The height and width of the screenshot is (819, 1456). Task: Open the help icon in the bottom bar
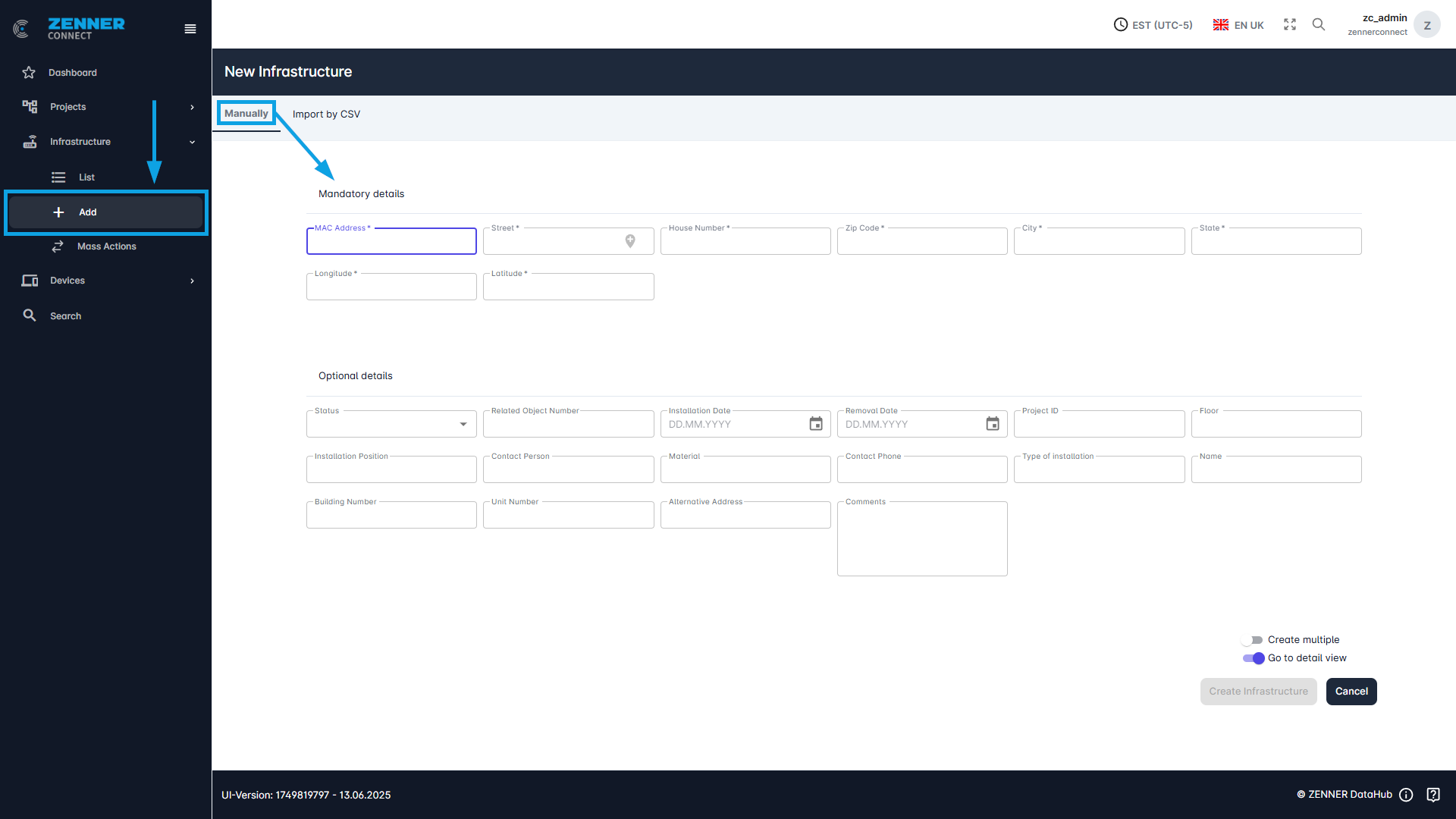click(x=1433, y=794)
